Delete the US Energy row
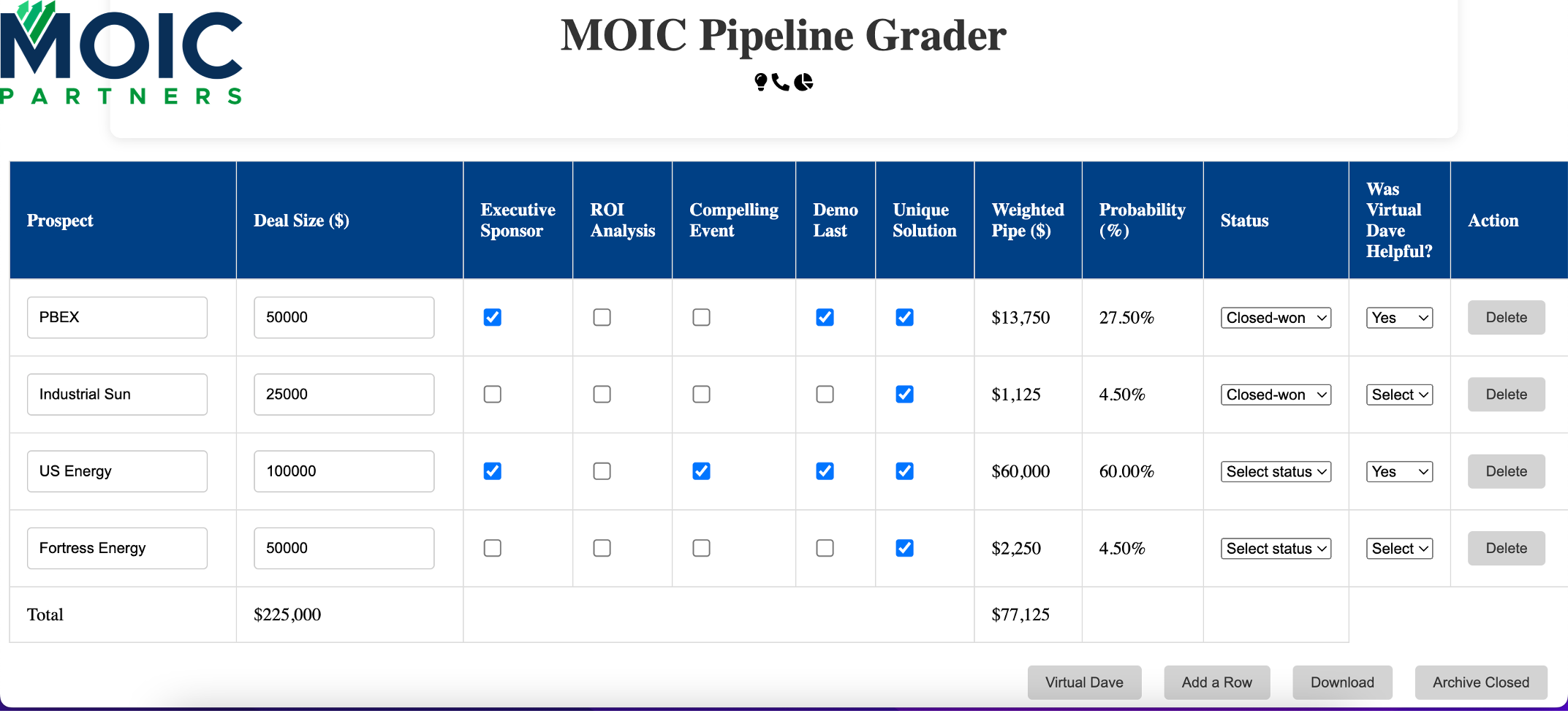1568x716 pixels. 1507,471
